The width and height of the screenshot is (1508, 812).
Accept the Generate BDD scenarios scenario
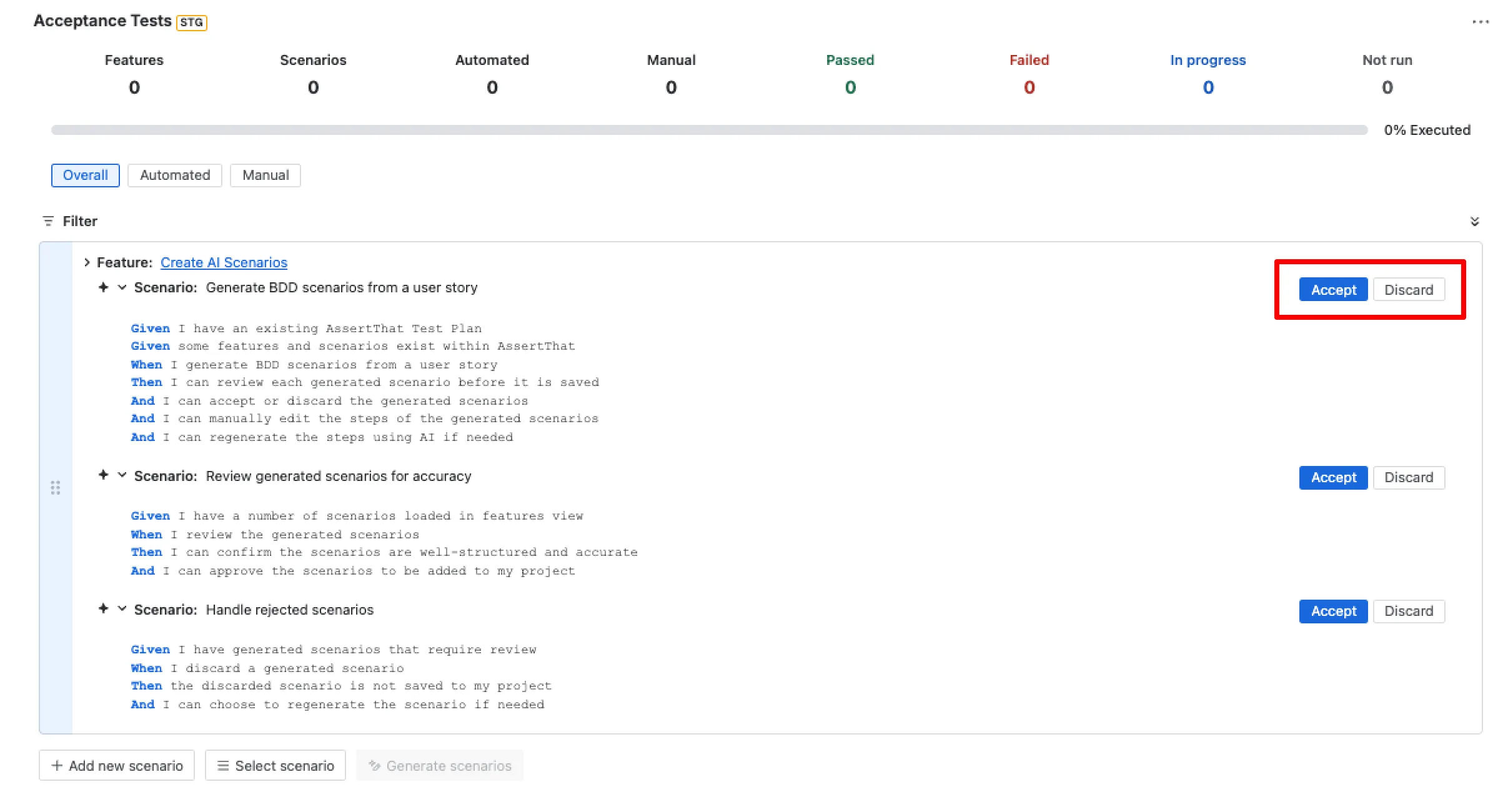pos(1333,290)
